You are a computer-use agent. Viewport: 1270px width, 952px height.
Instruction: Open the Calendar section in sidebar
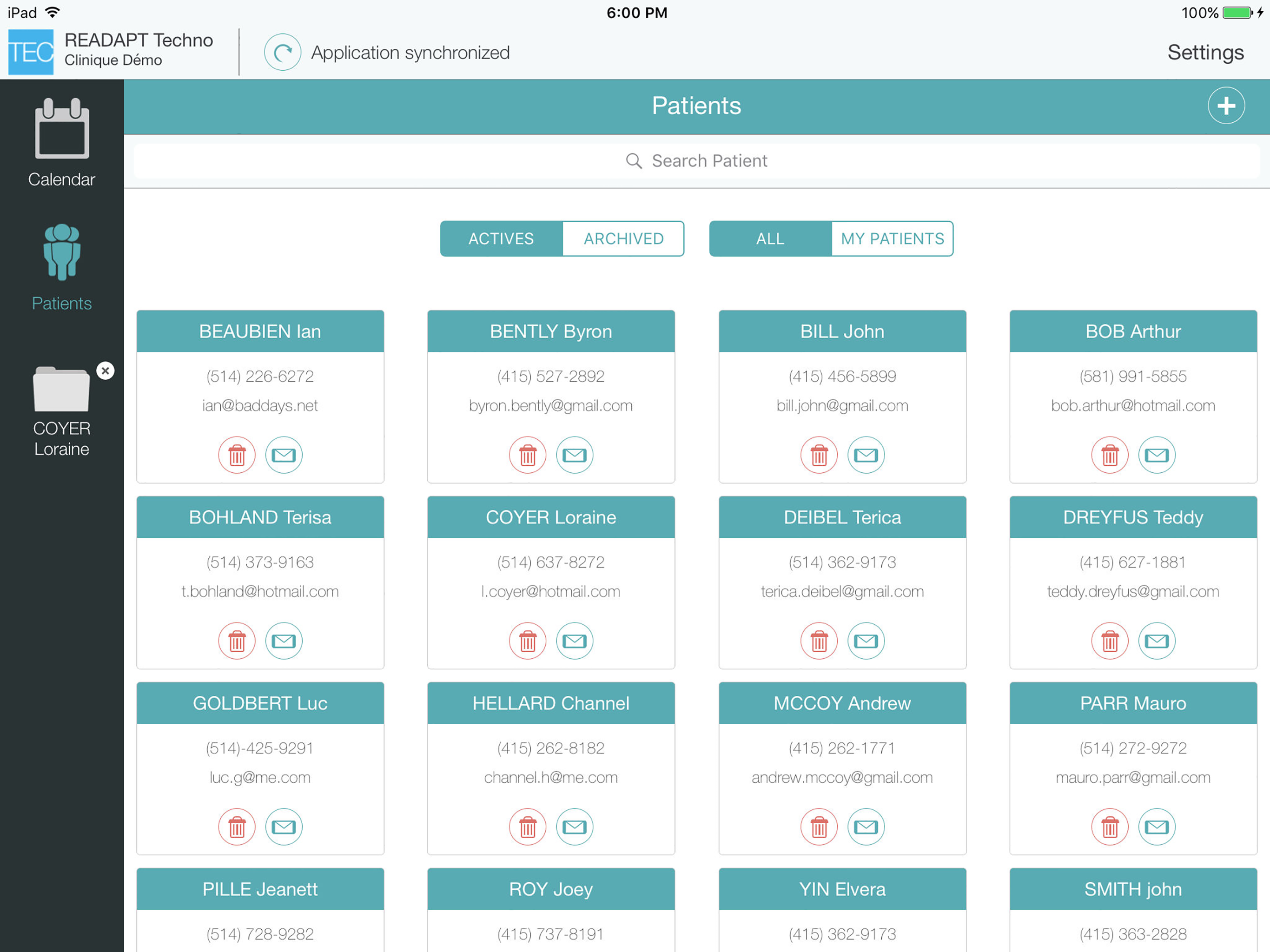(62, 143)
